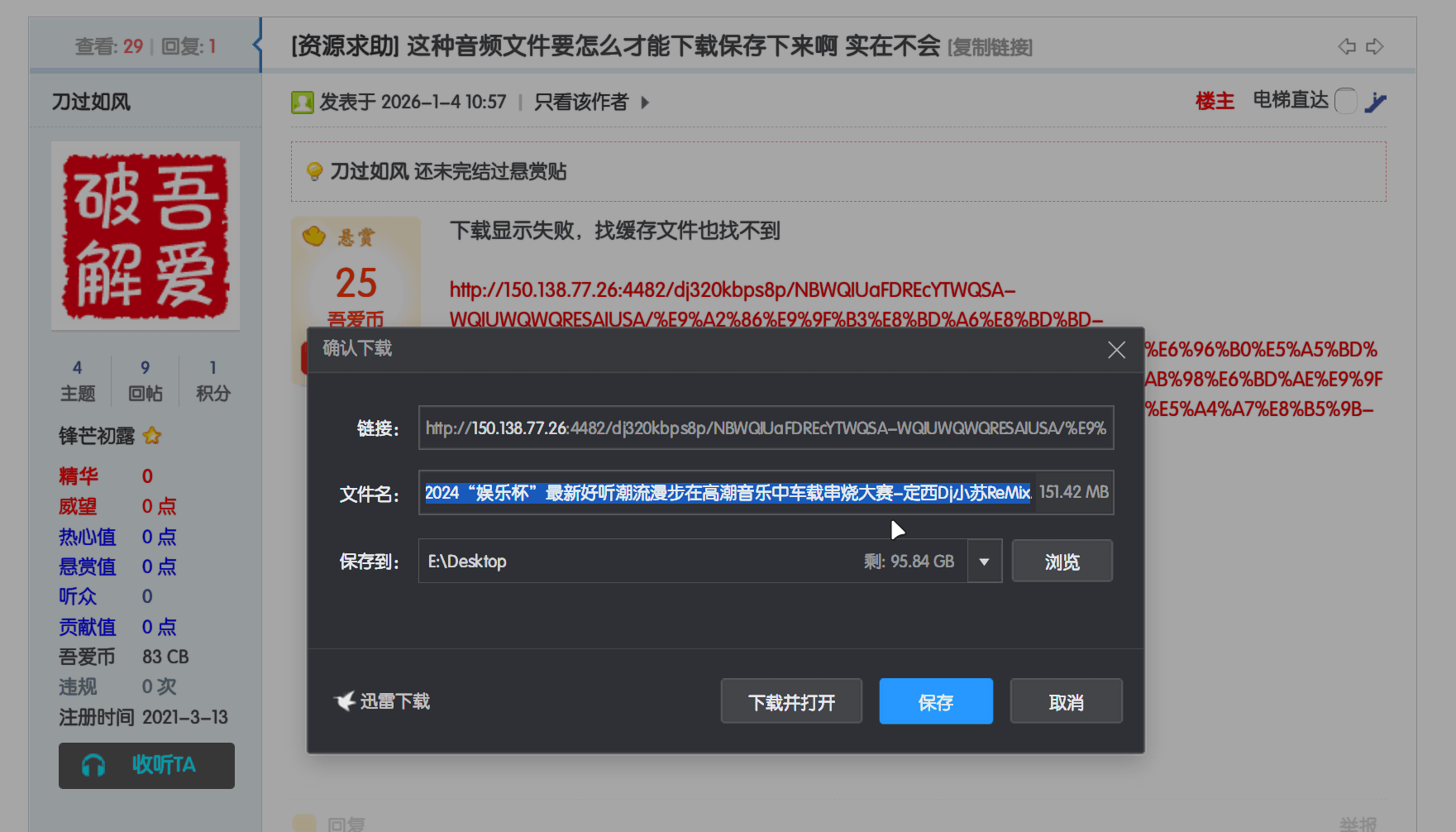Expand the save path dropdown arrow
Image resolution: width=1456 pixels, height=832 pixels.
click(984, 562)
